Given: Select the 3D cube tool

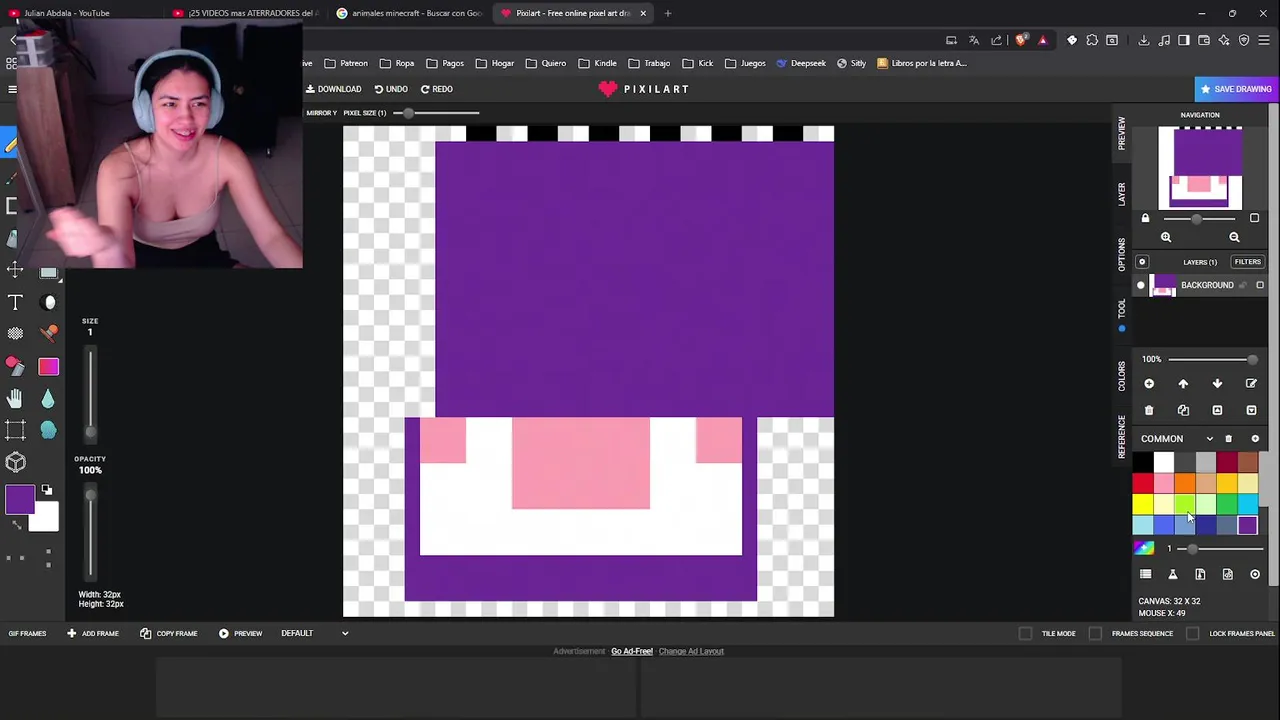Looking at the screenshot, I should (15, 462).
